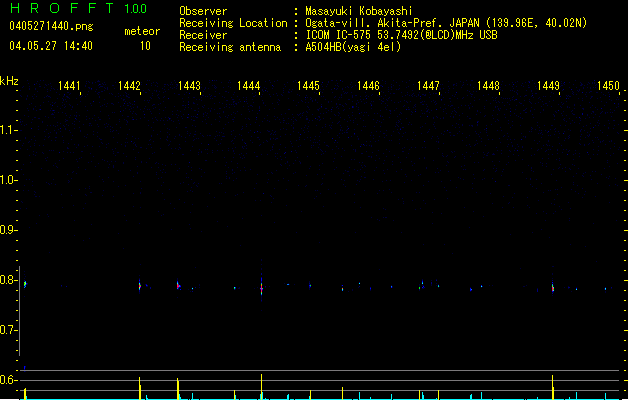Click the 1441 time axis marker
This screenshot has width=629, height=400.
pyautogui.click(x=69, y=86)
